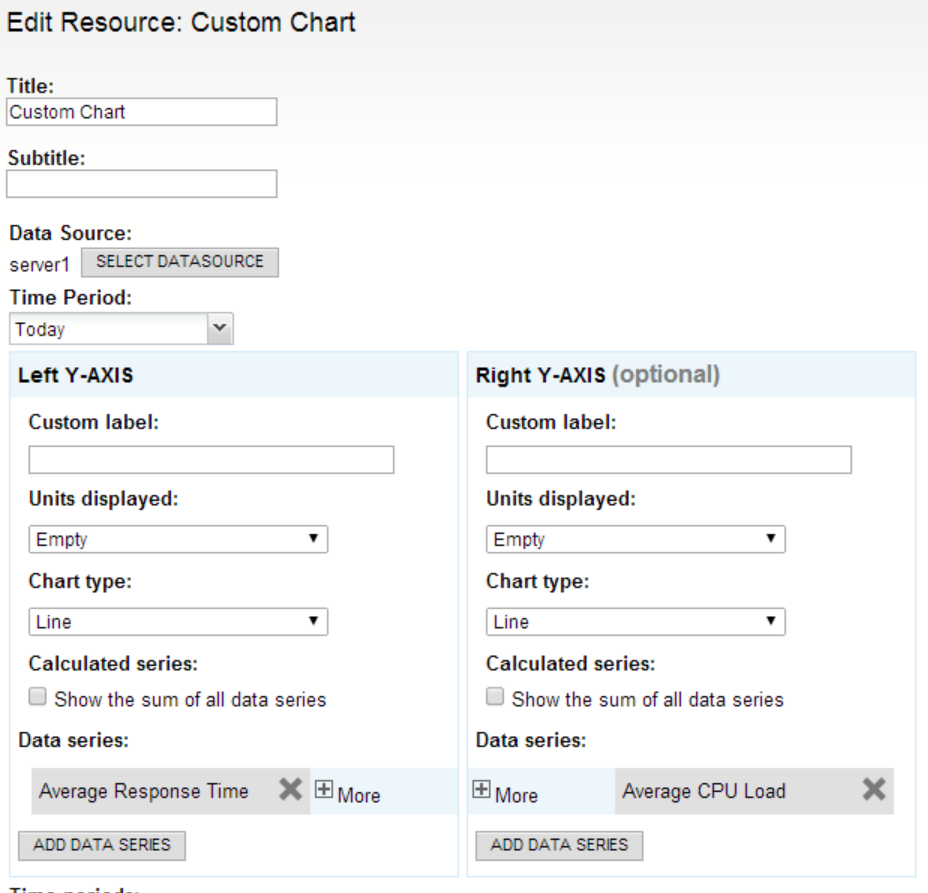
Task: Focus the Left Y-axis Custom label field
Action: click(x=211, y=460)
